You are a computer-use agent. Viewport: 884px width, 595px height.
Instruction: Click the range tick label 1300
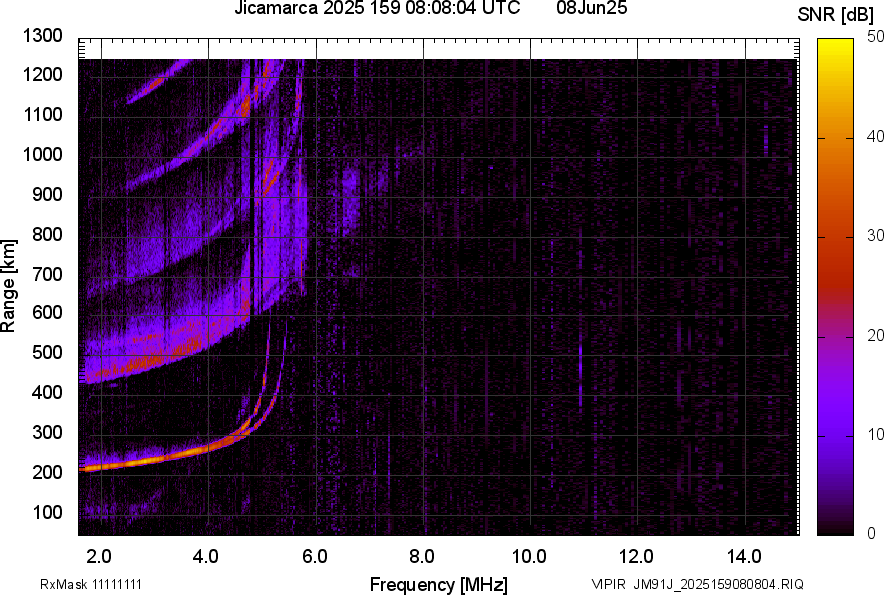click(43, 36)
